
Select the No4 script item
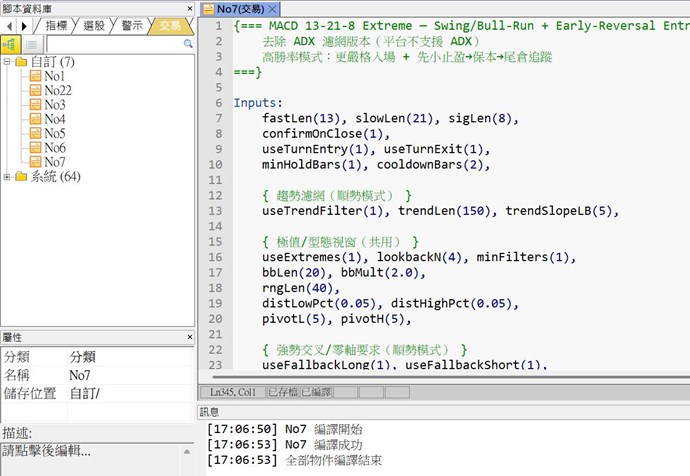[54, 119]
